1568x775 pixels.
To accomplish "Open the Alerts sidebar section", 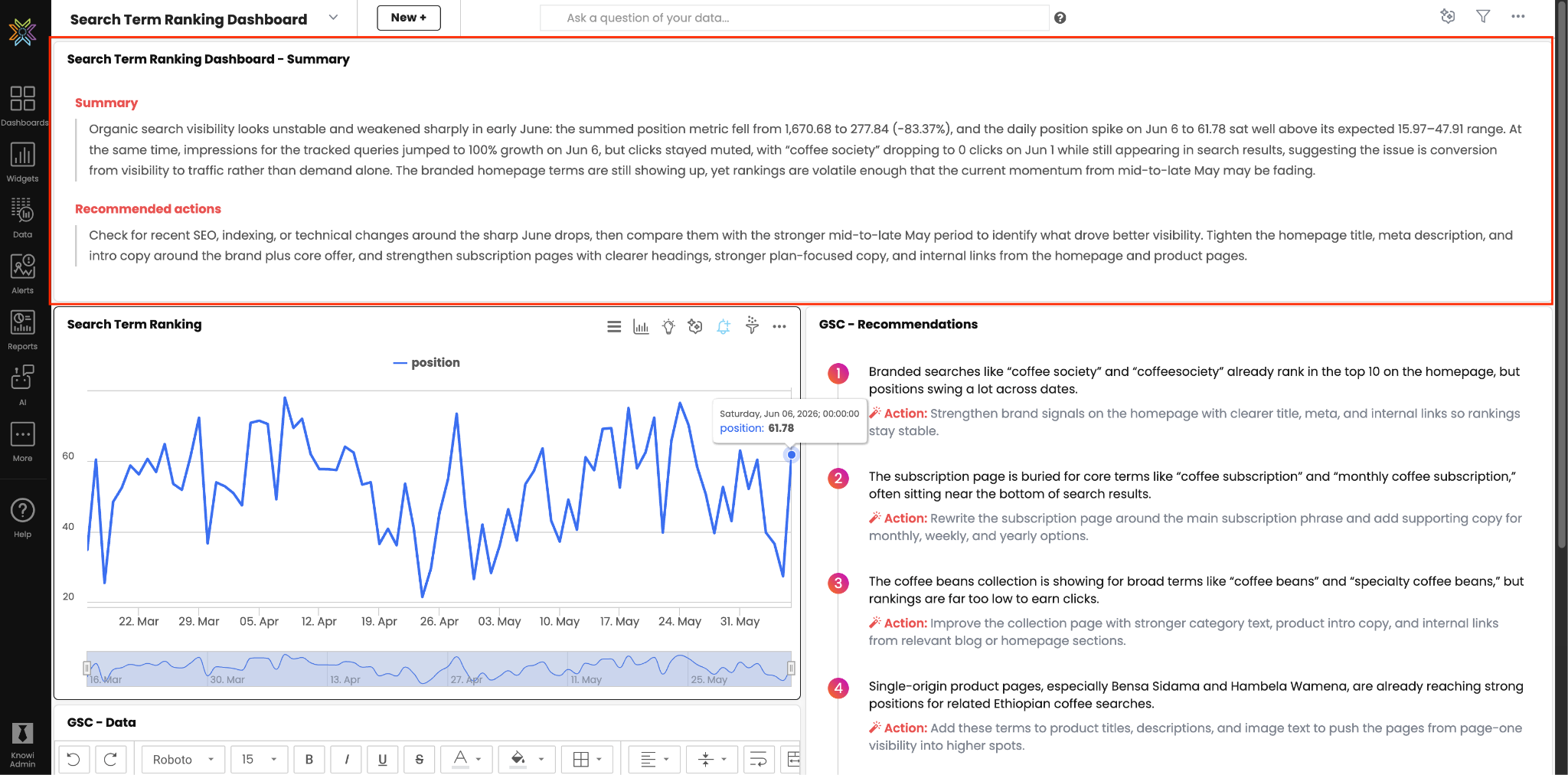I will pos(23,274).
